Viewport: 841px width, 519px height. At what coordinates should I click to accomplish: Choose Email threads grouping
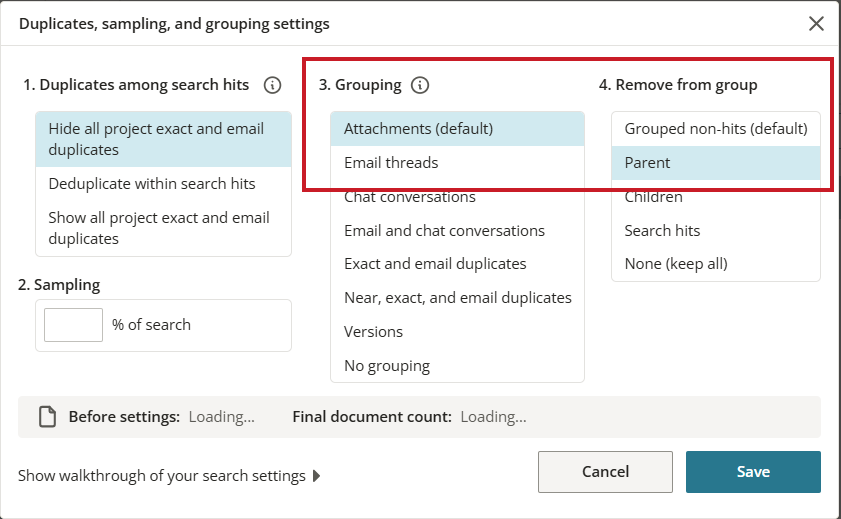point(458,162)
